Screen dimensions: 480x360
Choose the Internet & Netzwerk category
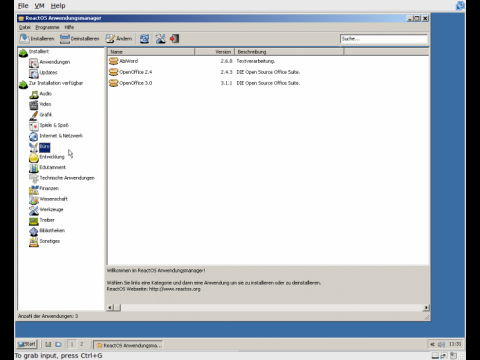pyautogui.click(x=61, y=136)
